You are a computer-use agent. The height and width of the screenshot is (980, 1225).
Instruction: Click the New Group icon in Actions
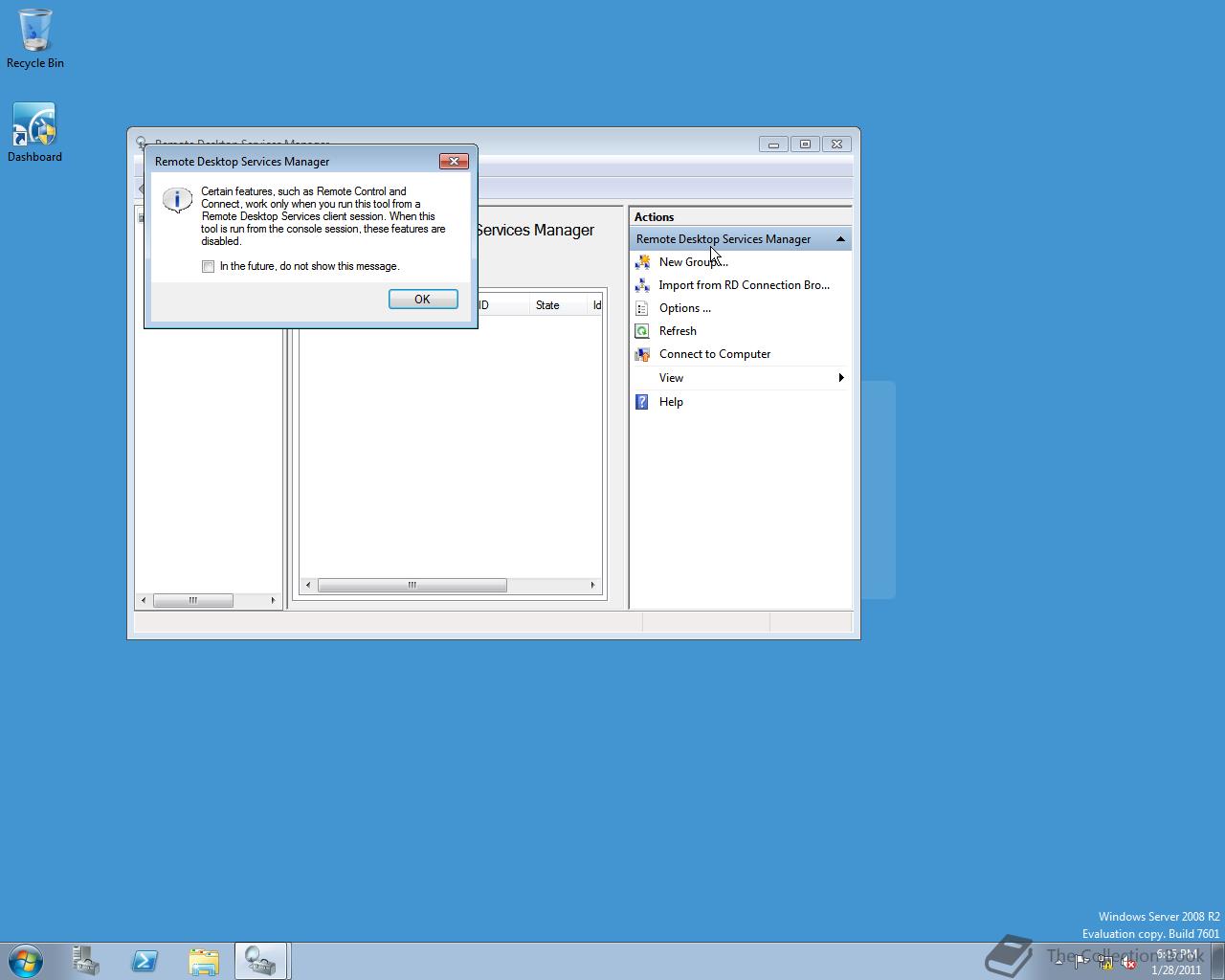point(642,262)
